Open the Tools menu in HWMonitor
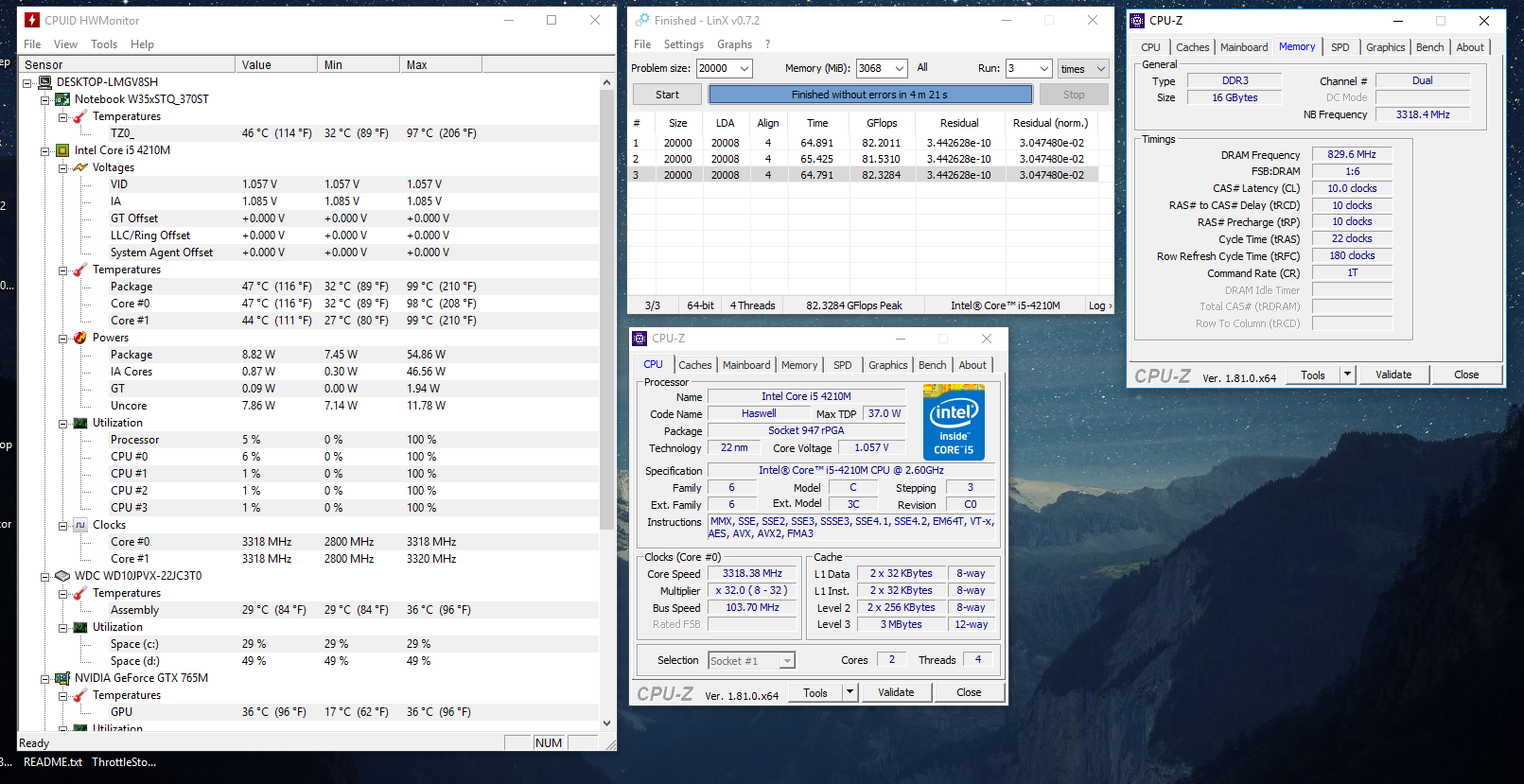The image size is (1524, 784). [104, 44]
